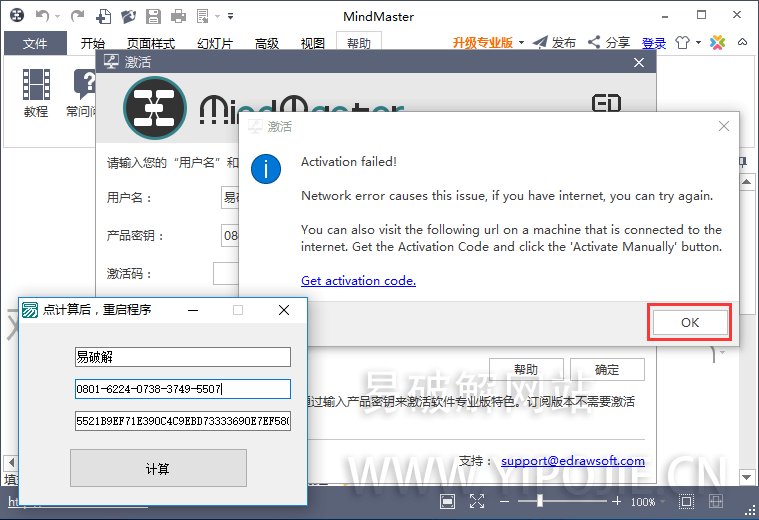
Task: Open the 文件 menu
Action: pyautogui.click(x=35, y=43)
